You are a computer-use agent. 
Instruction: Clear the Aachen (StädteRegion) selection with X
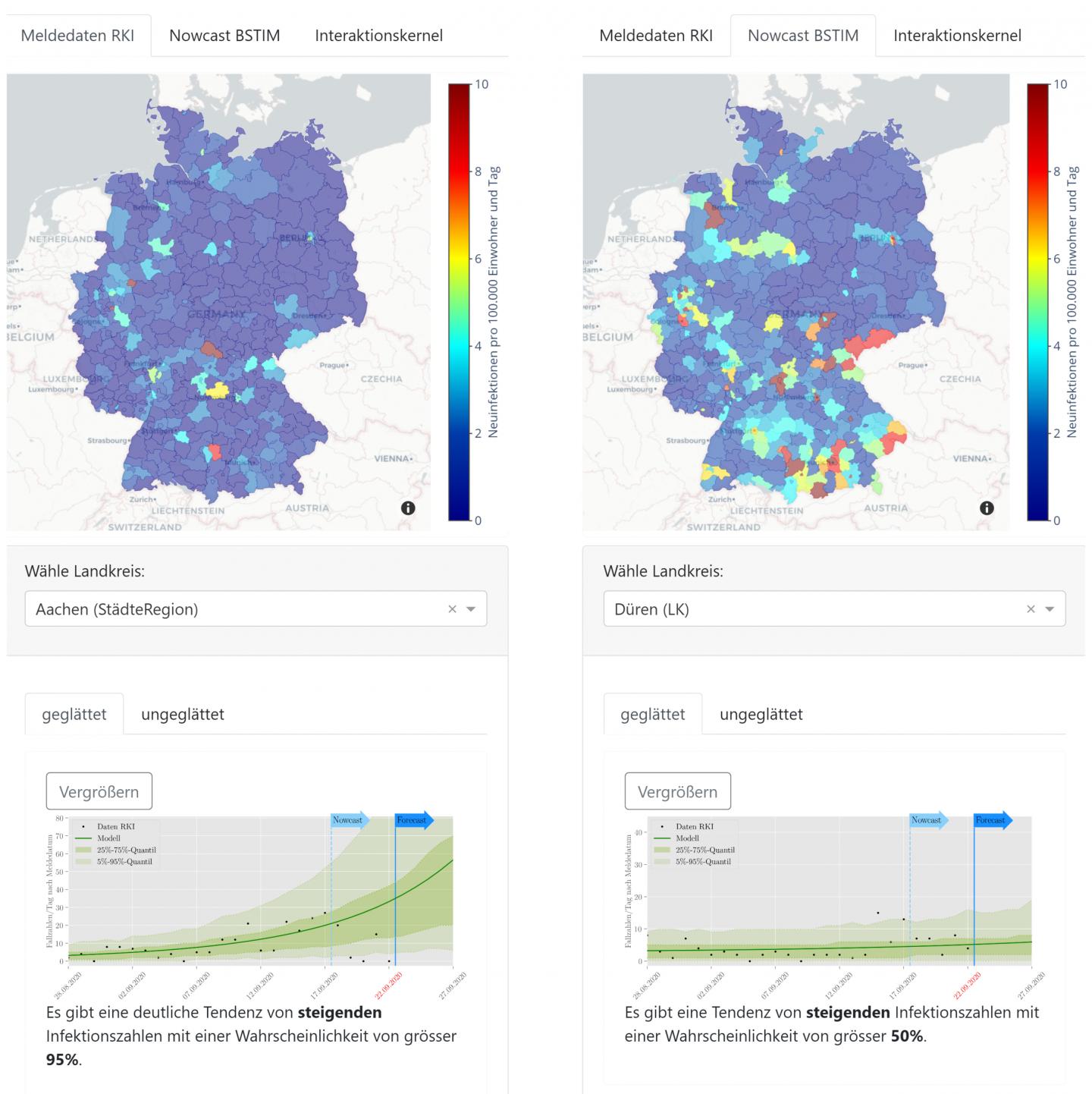point(452,609)
